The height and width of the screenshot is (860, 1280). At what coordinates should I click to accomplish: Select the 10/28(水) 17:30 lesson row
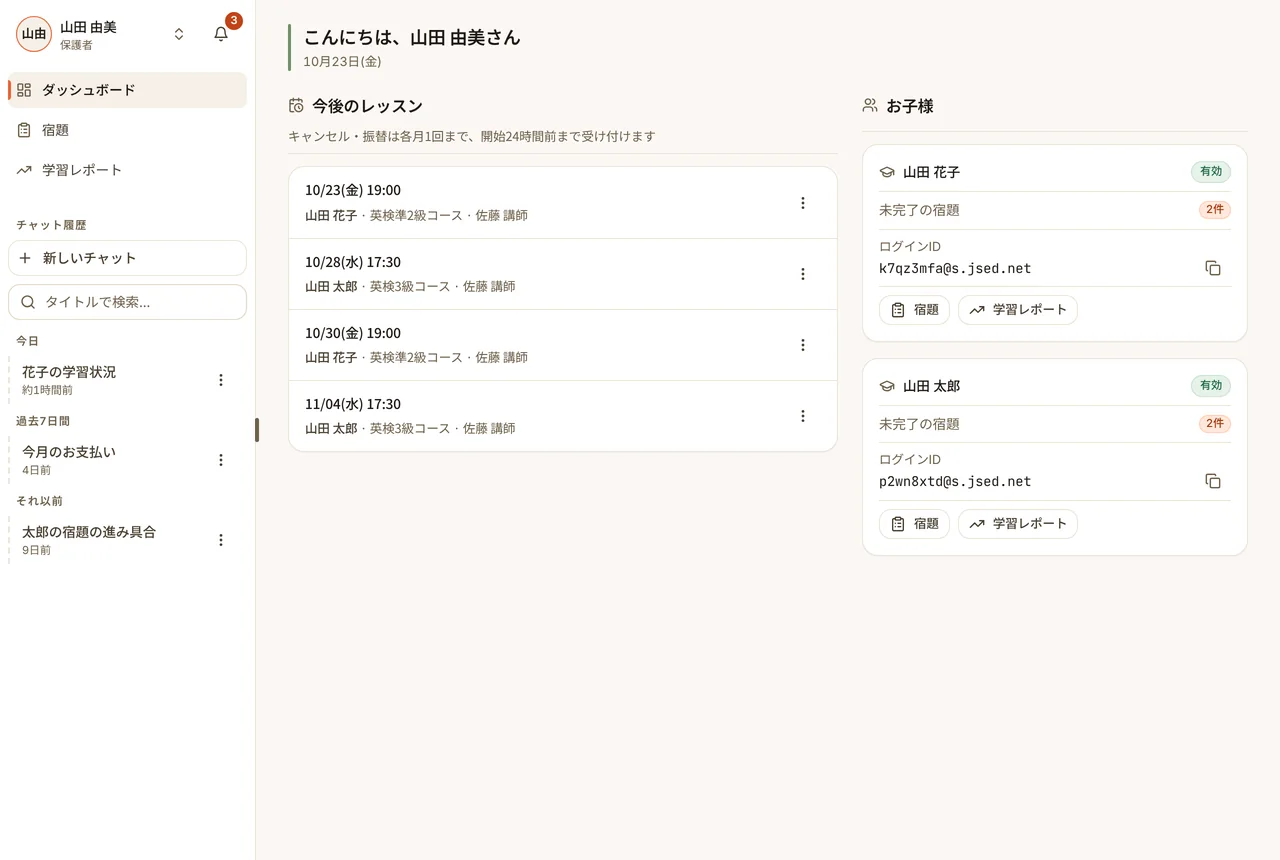[563, 274]
